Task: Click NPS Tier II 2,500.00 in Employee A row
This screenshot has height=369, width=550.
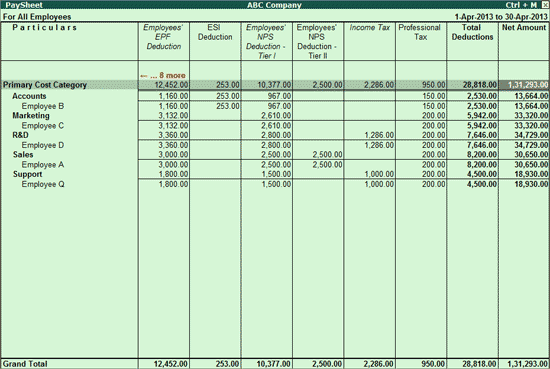Action: [x=327, y=165]
